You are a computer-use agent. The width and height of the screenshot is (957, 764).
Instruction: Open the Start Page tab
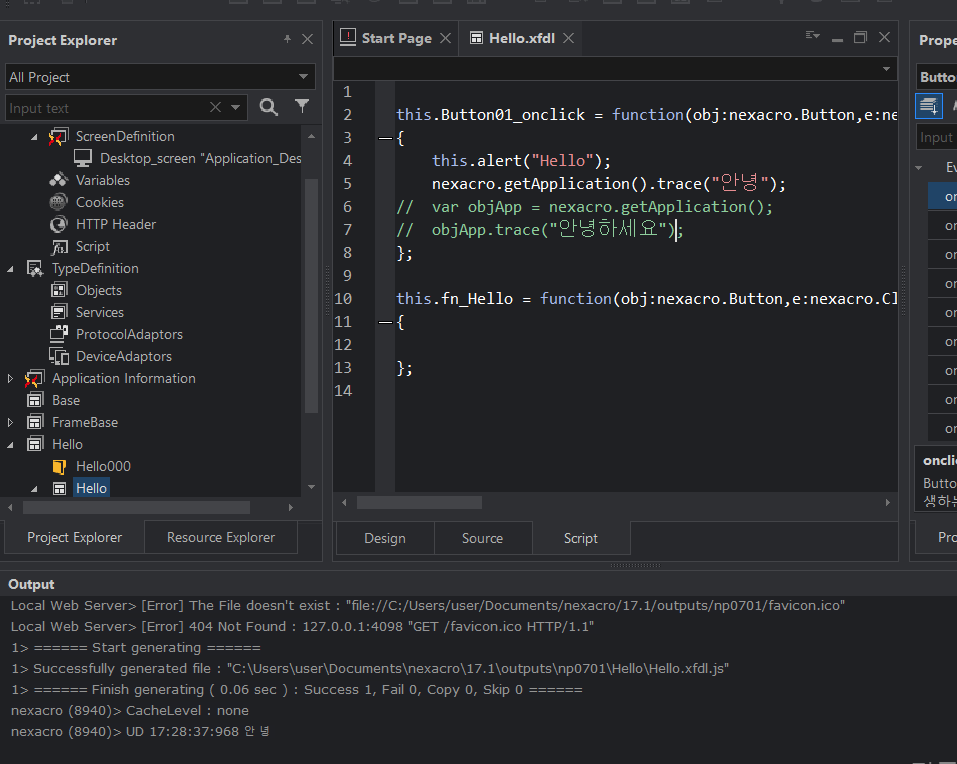[x=396, y=38]
